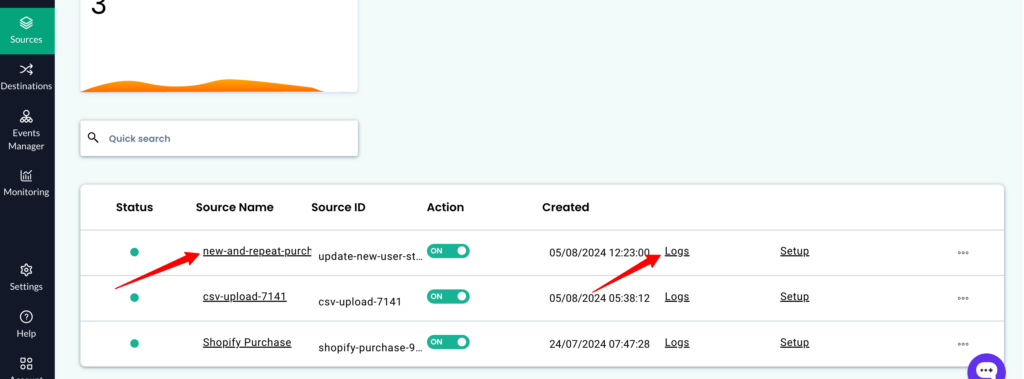Open the csv-upload-7141 source link
The width and height of the screenshot is (1024, 379).
pos(245,297)
